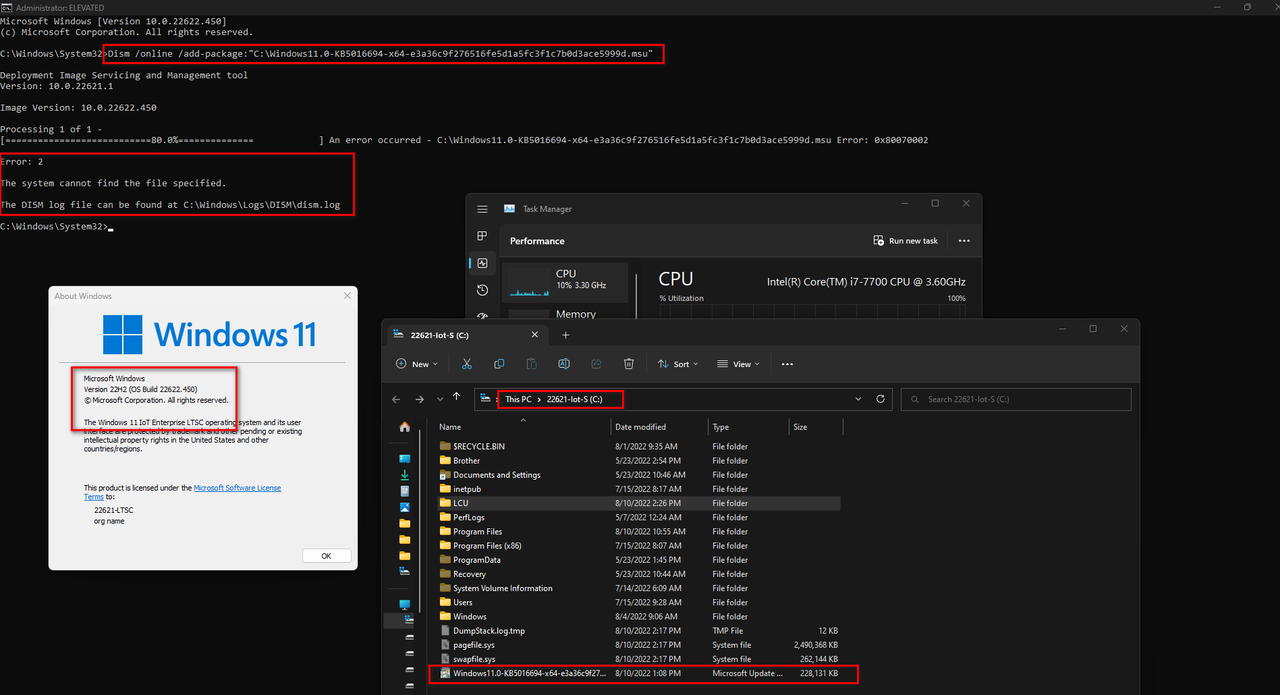Viewport: 1280px width, 695px height.
Task: Select the Windows folder in C: drive
Action: [x=639, y=616]
